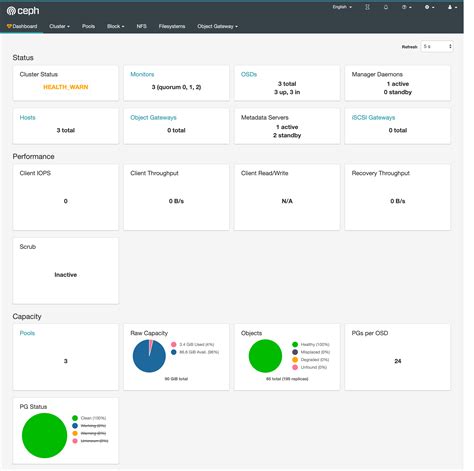The width and height of the screenshot is (474, 471).
Task: Expand the Cluster menu
Action: pos(59,26)
